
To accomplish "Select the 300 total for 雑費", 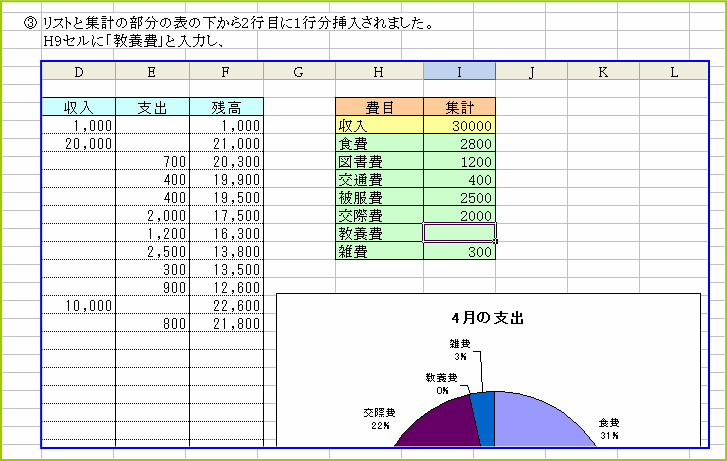I will (459, 251).
